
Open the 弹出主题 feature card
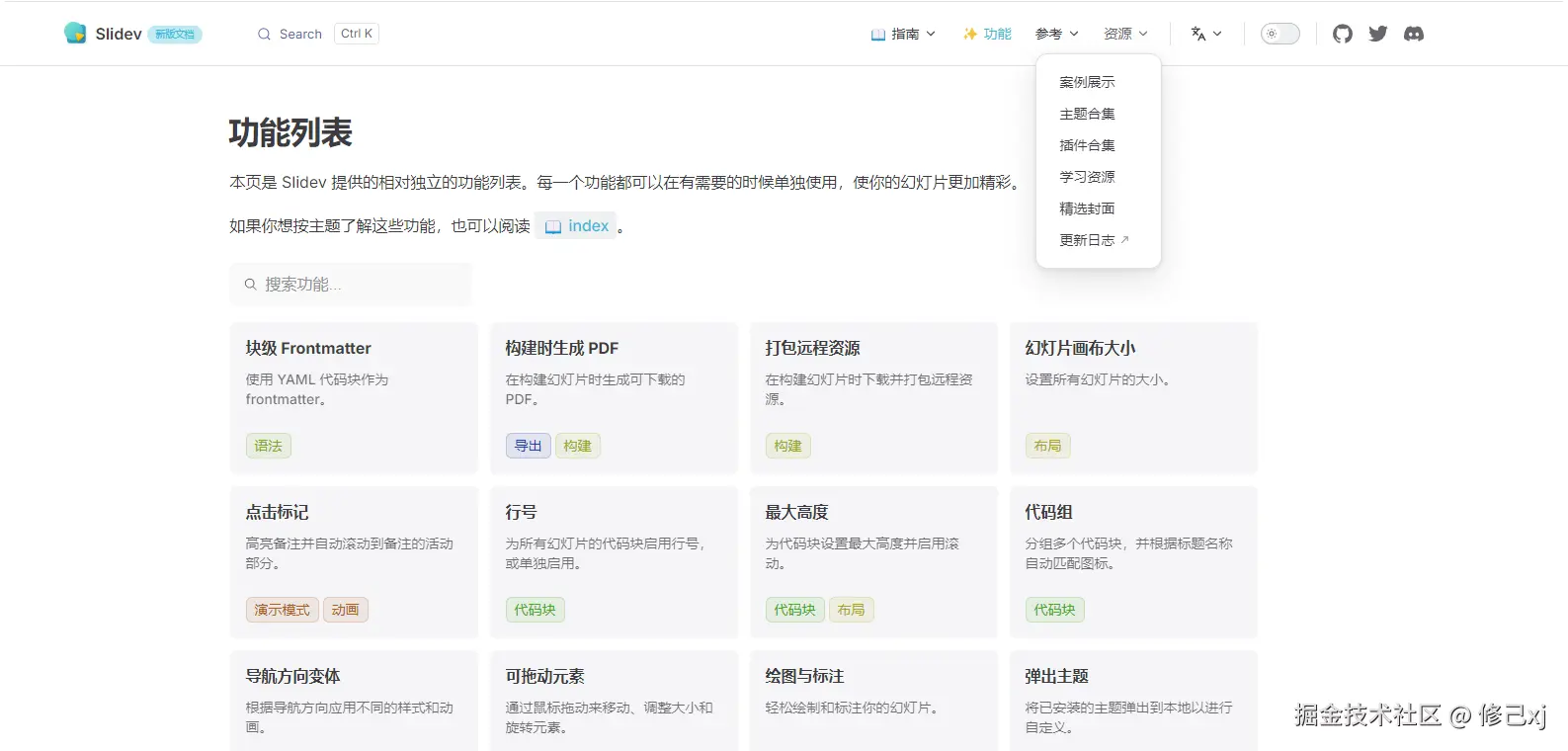coord(1133,701)
